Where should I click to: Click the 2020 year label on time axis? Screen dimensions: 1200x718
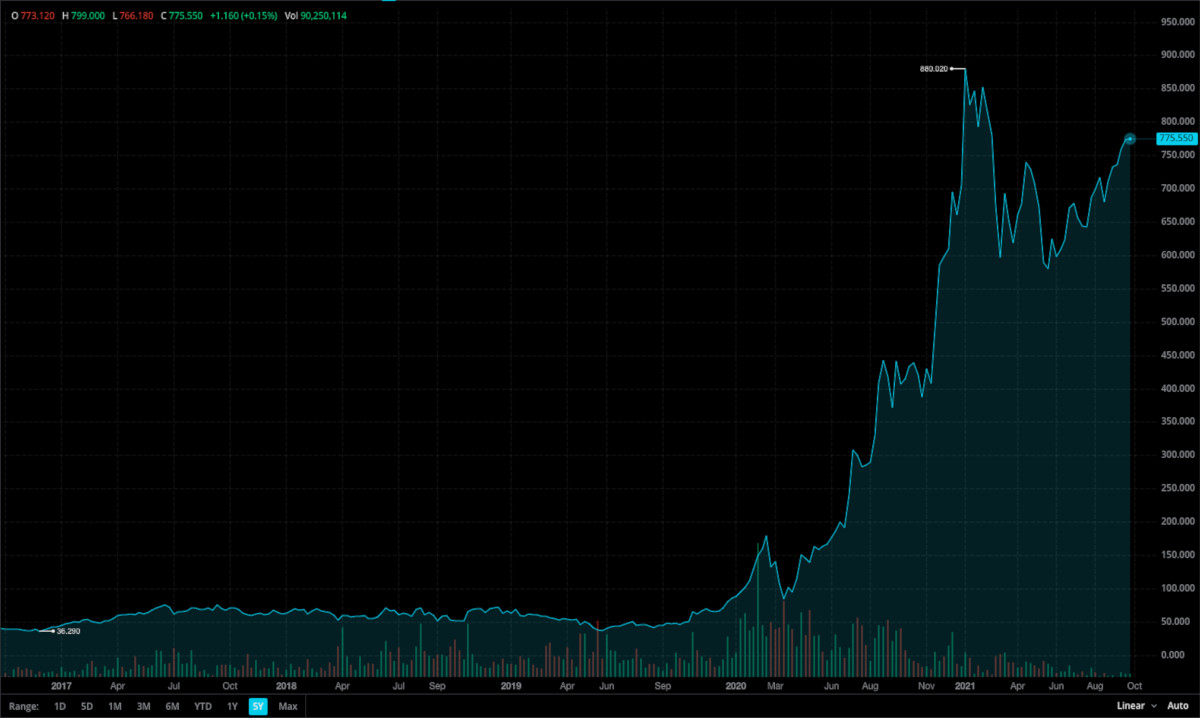736,687
